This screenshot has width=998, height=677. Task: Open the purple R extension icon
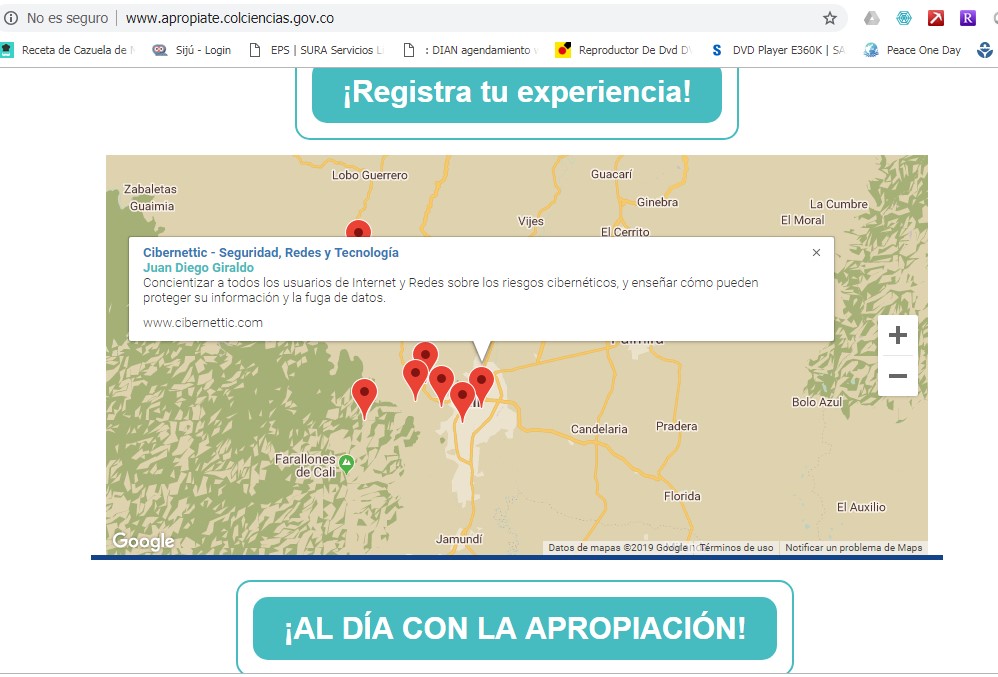click(967, 18)
